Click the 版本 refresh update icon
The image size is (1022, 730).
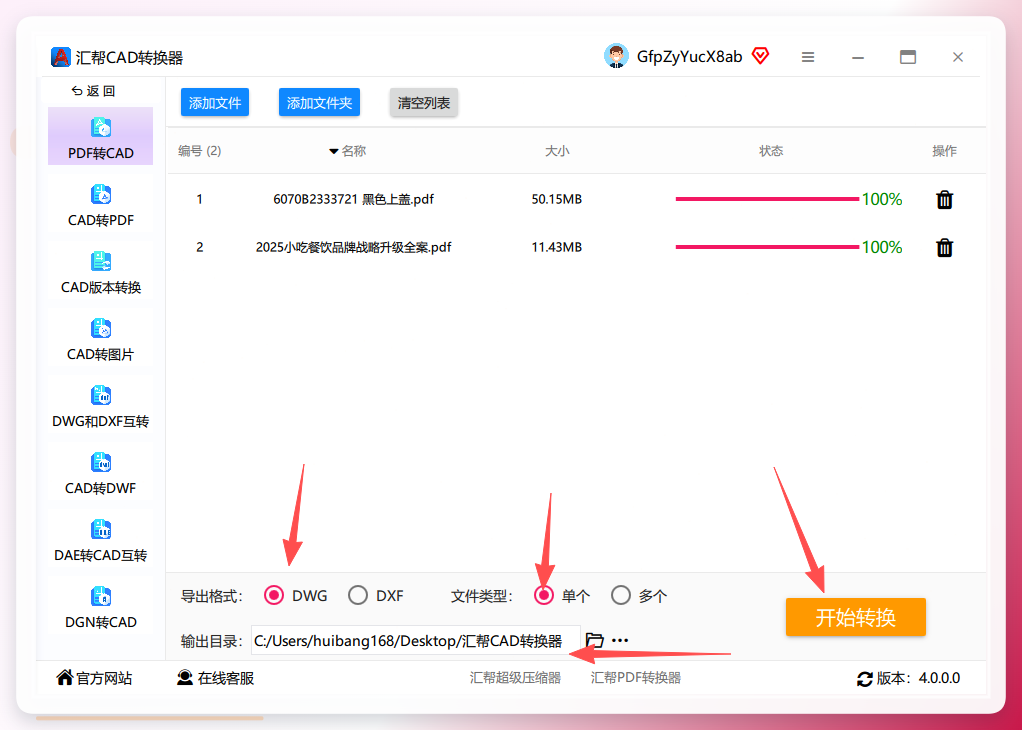pyautogui.click(x=865, y=679)
